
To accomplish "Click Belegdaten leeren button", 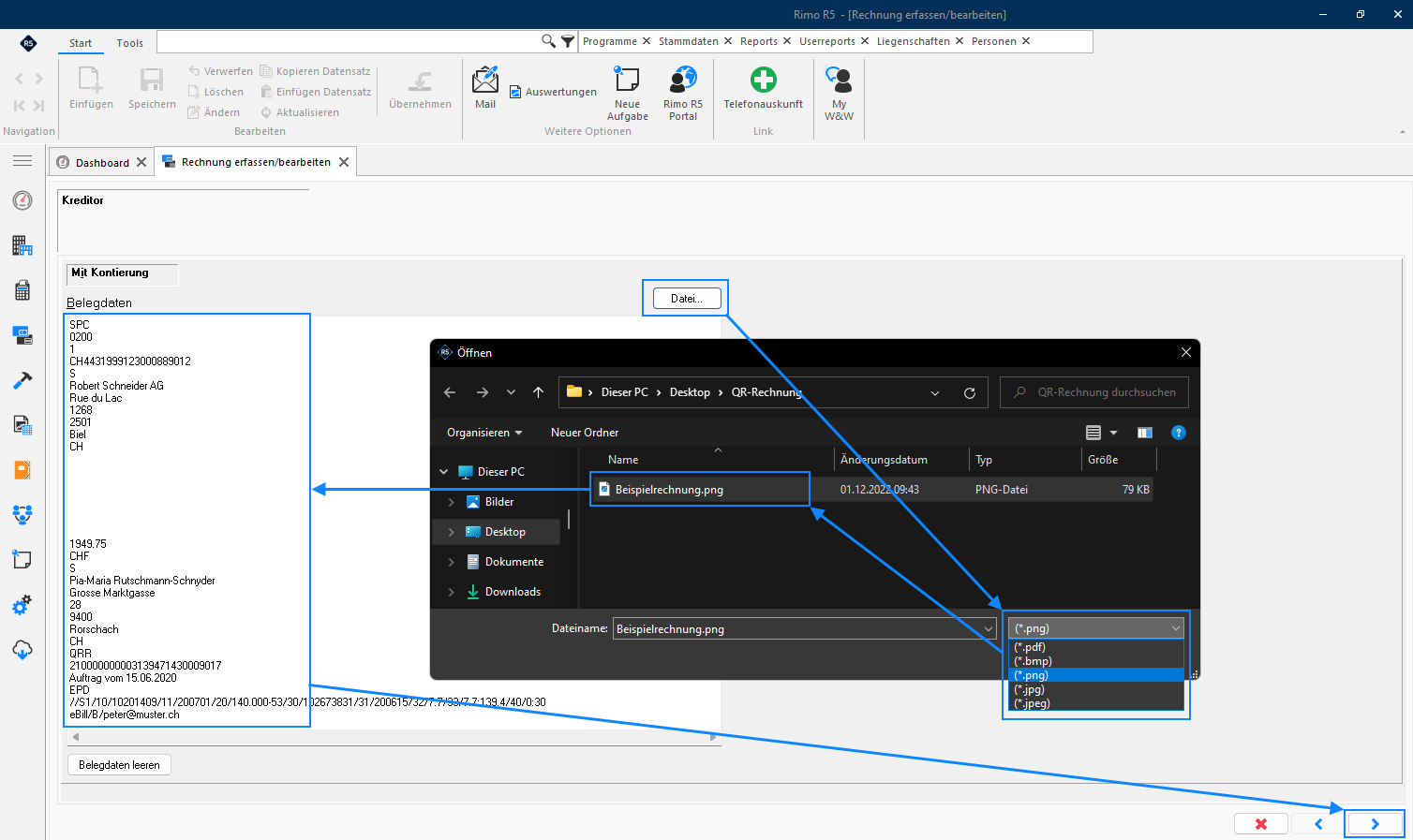I will [x=119, y=765].
